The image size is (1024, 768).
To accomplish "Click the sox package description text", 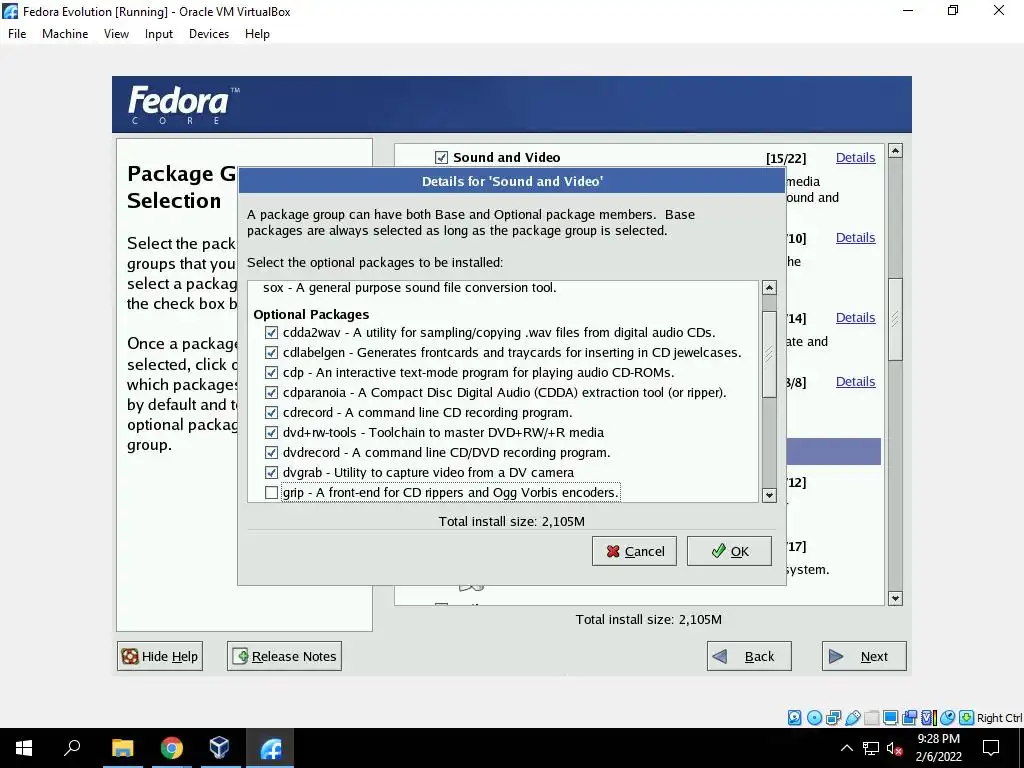I will tap(409, 287).
